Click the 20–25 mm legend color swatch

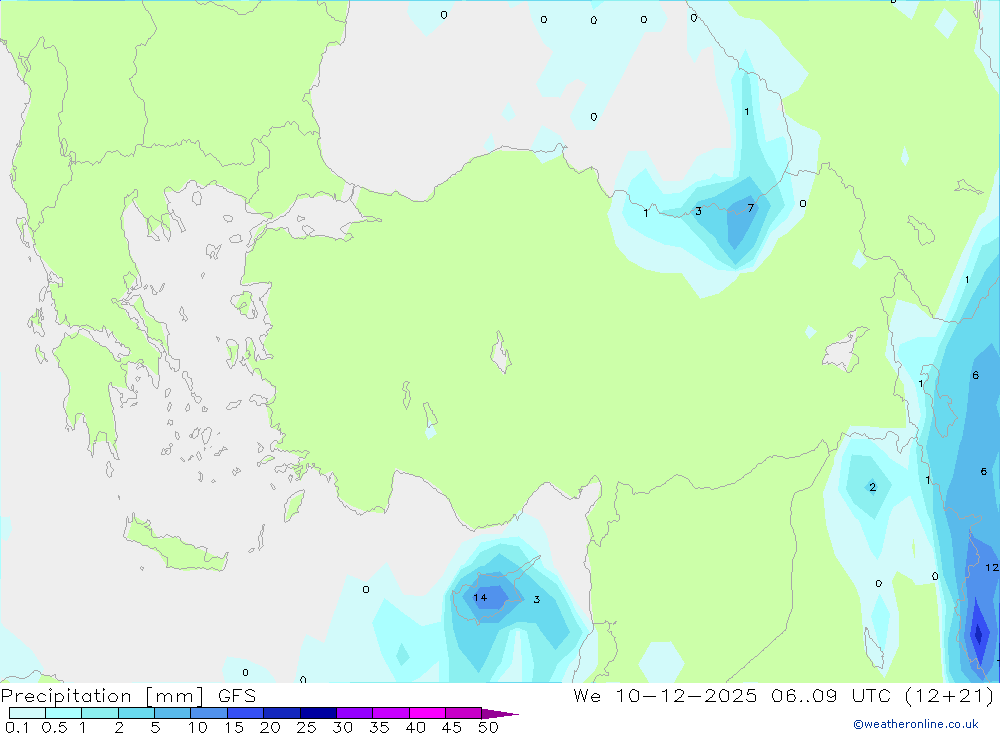click(x=282, y=713)
